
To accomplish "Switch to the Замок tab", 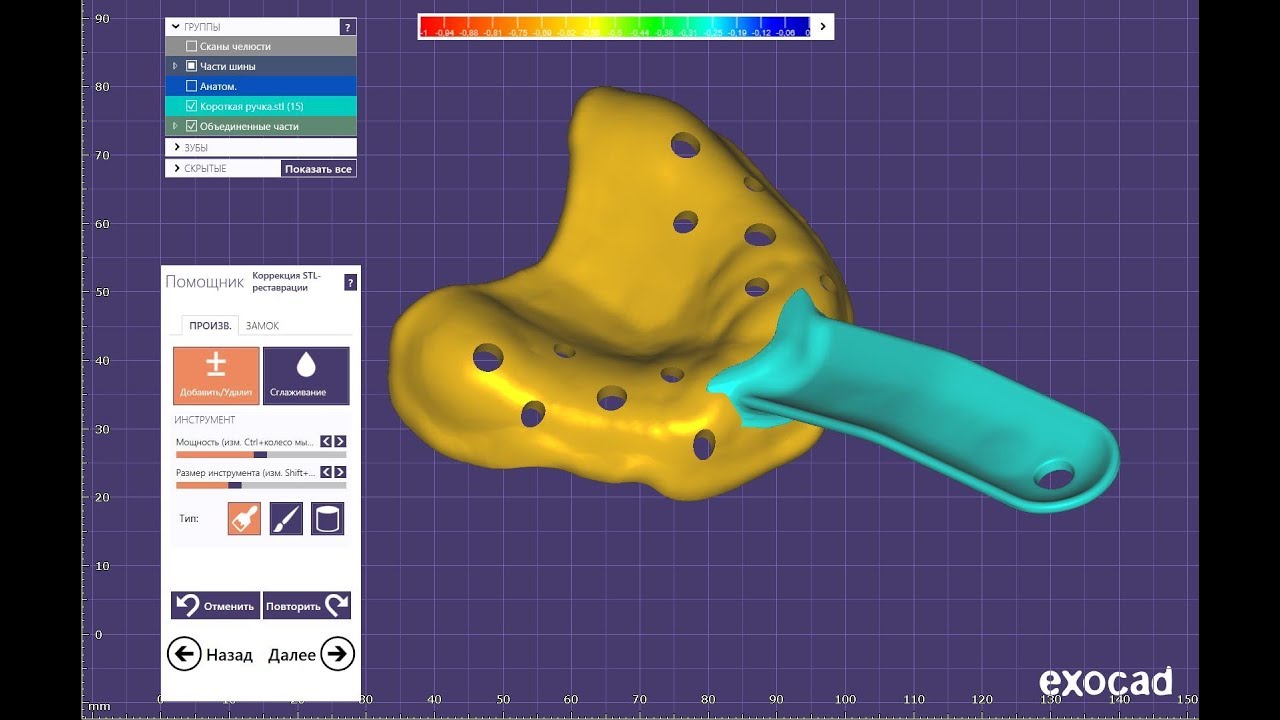I will 262,325.
